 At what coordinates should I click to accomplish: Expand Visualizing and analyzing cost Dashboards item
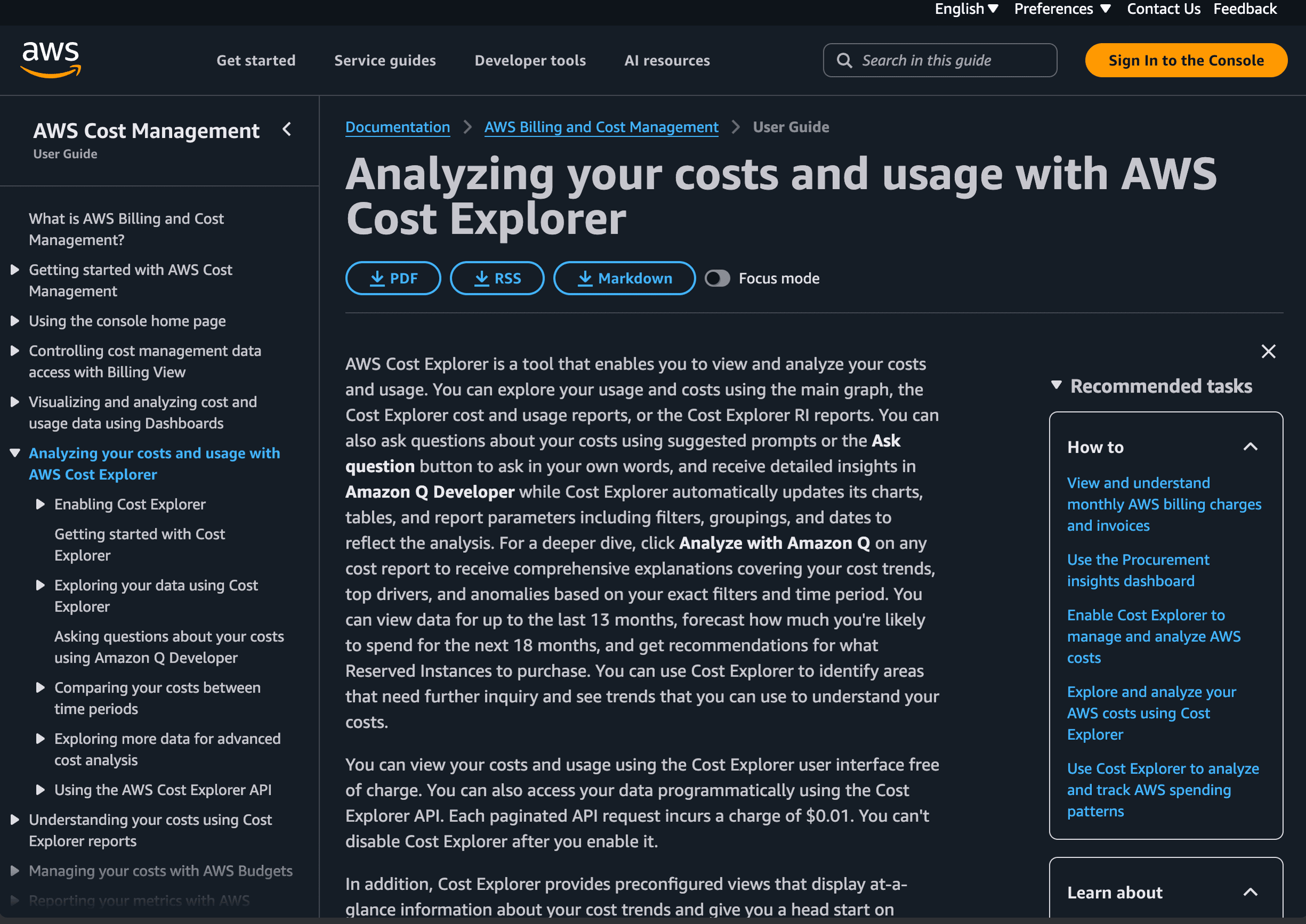click(x=15, y=402)
